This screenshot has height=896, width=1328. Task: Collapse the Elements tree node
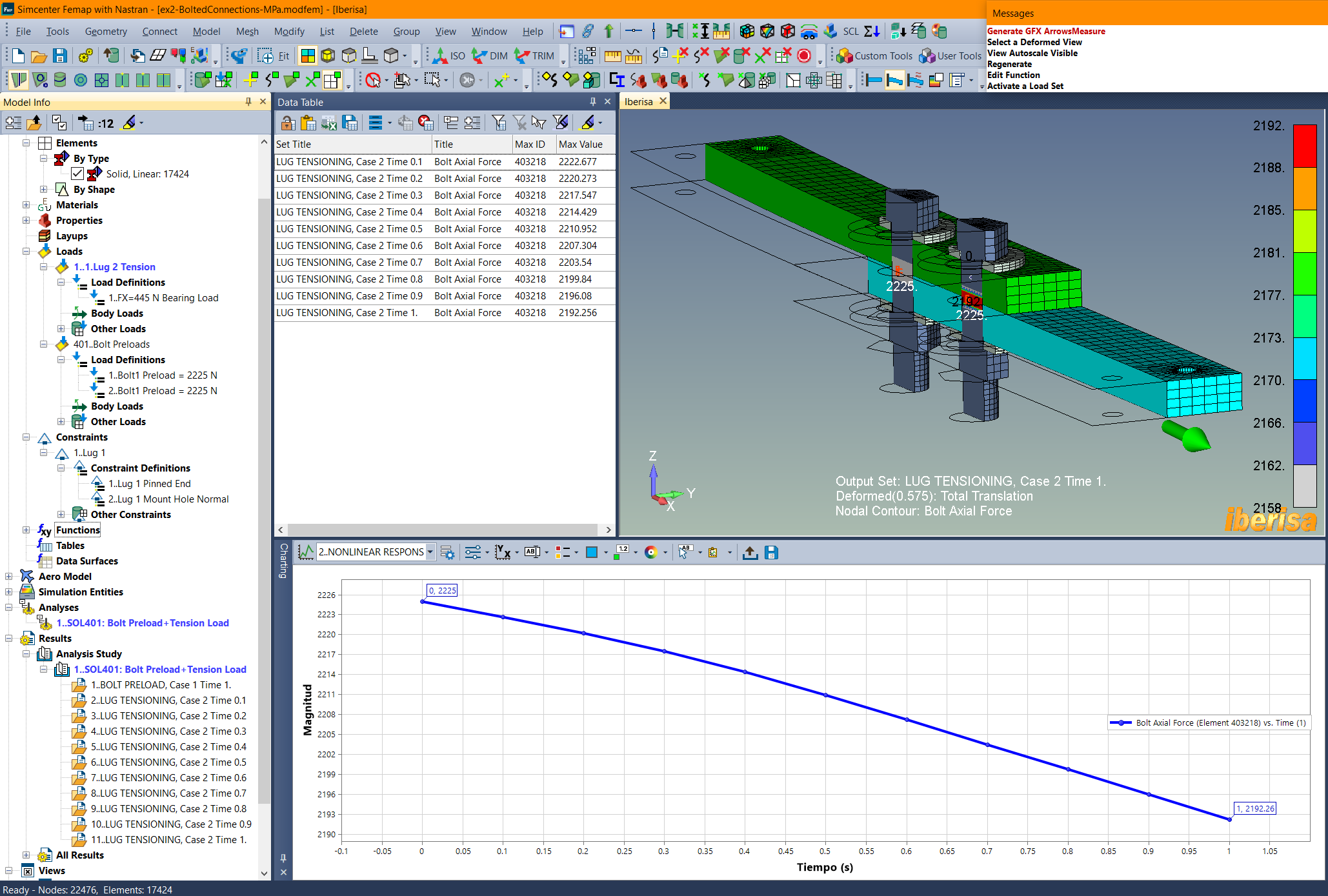click(x=26, y=143)
